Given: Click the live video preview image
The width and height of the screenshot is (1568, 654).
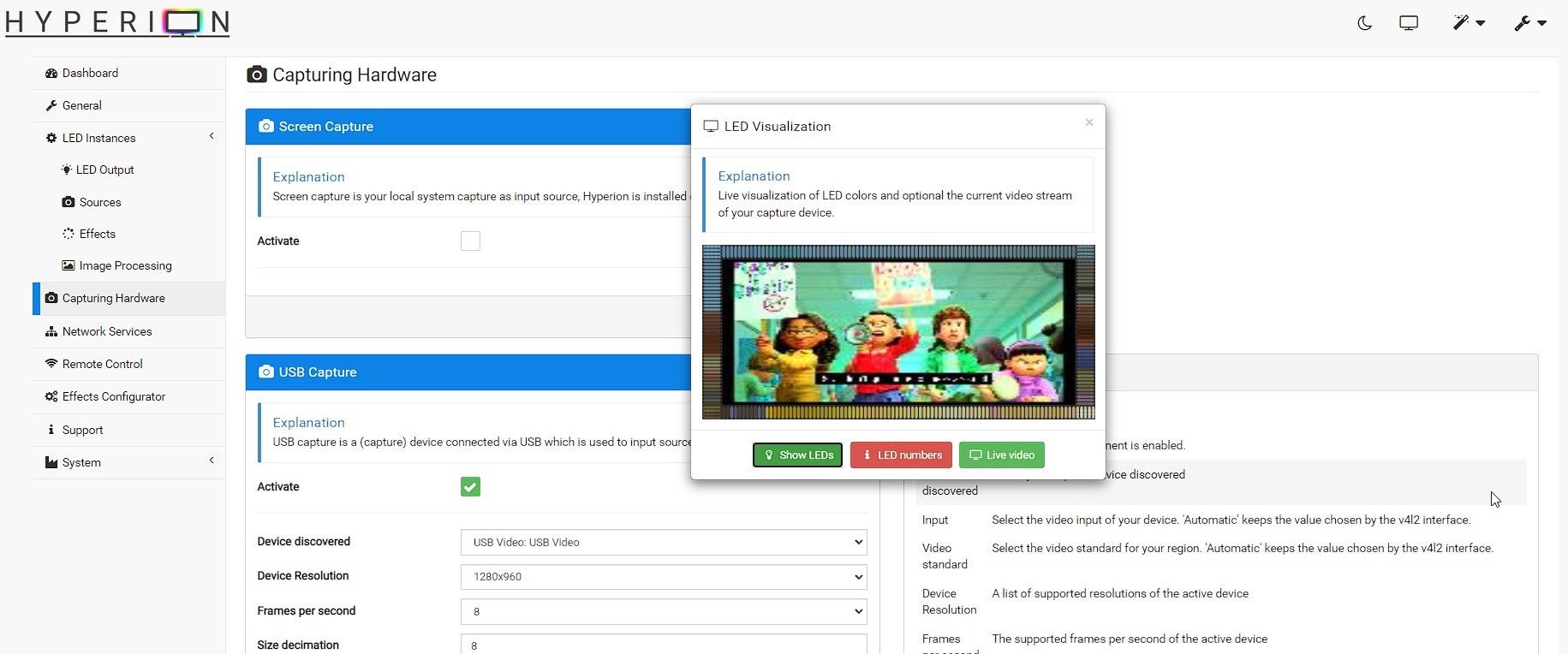Looking at the screenshot, I should [898, 332].
